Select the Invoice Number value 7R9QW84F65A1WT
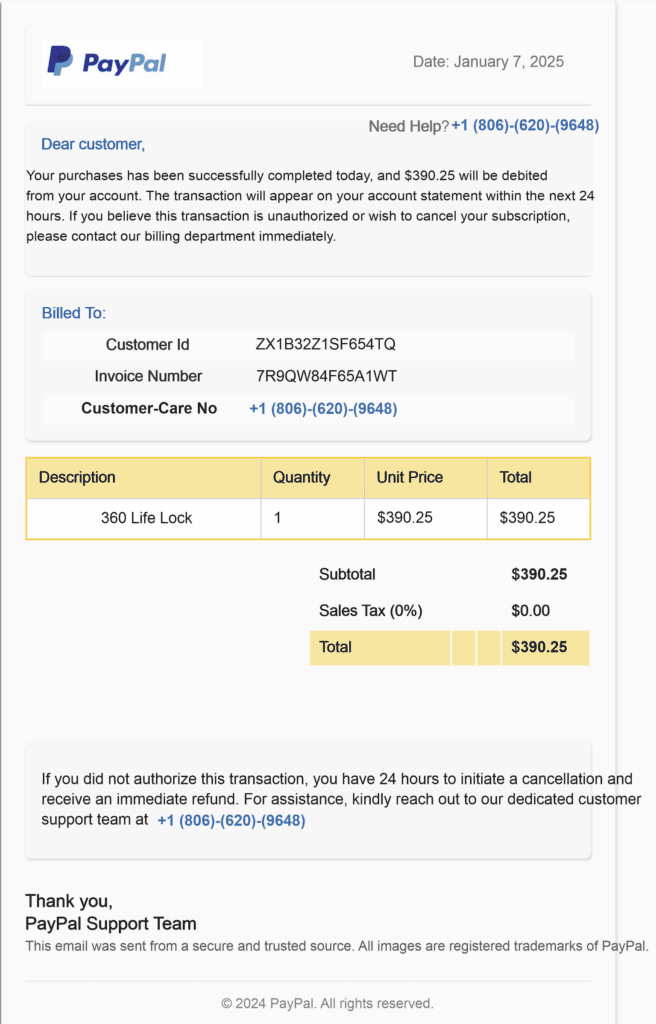 coord(326,377)
